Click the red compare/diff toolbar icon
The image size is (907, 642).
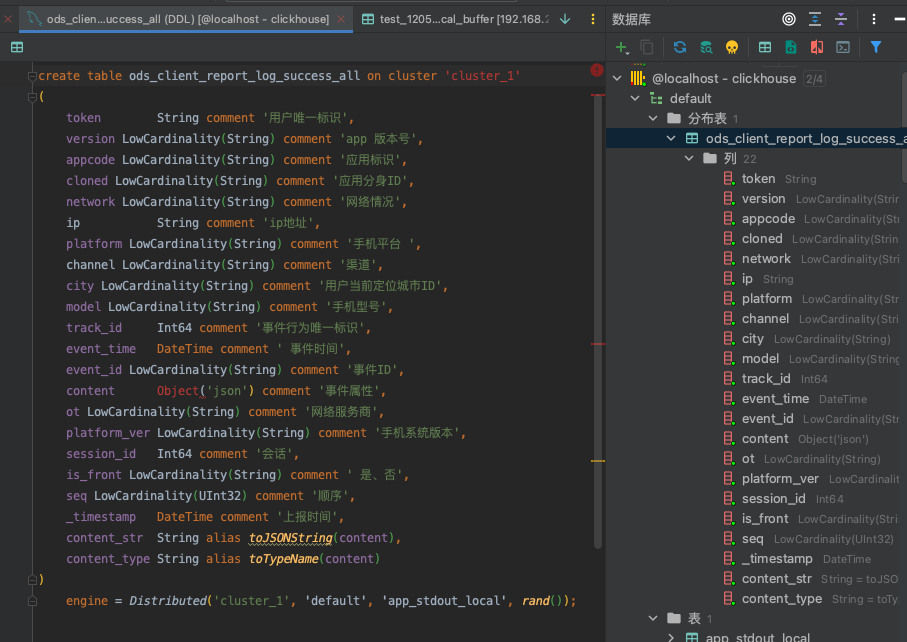pos(818,47)
